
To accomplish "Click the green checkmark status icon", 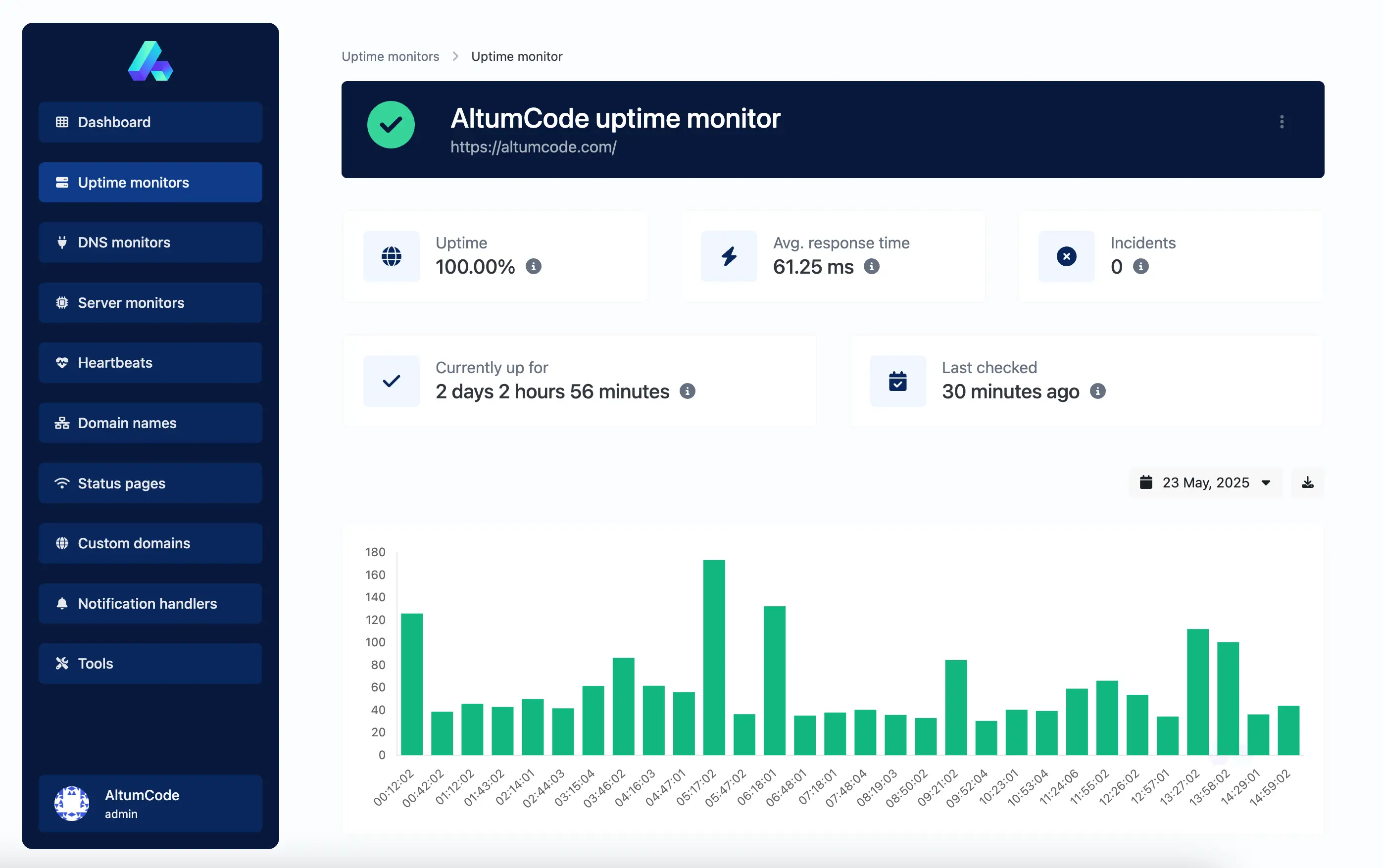I will 391,125.
